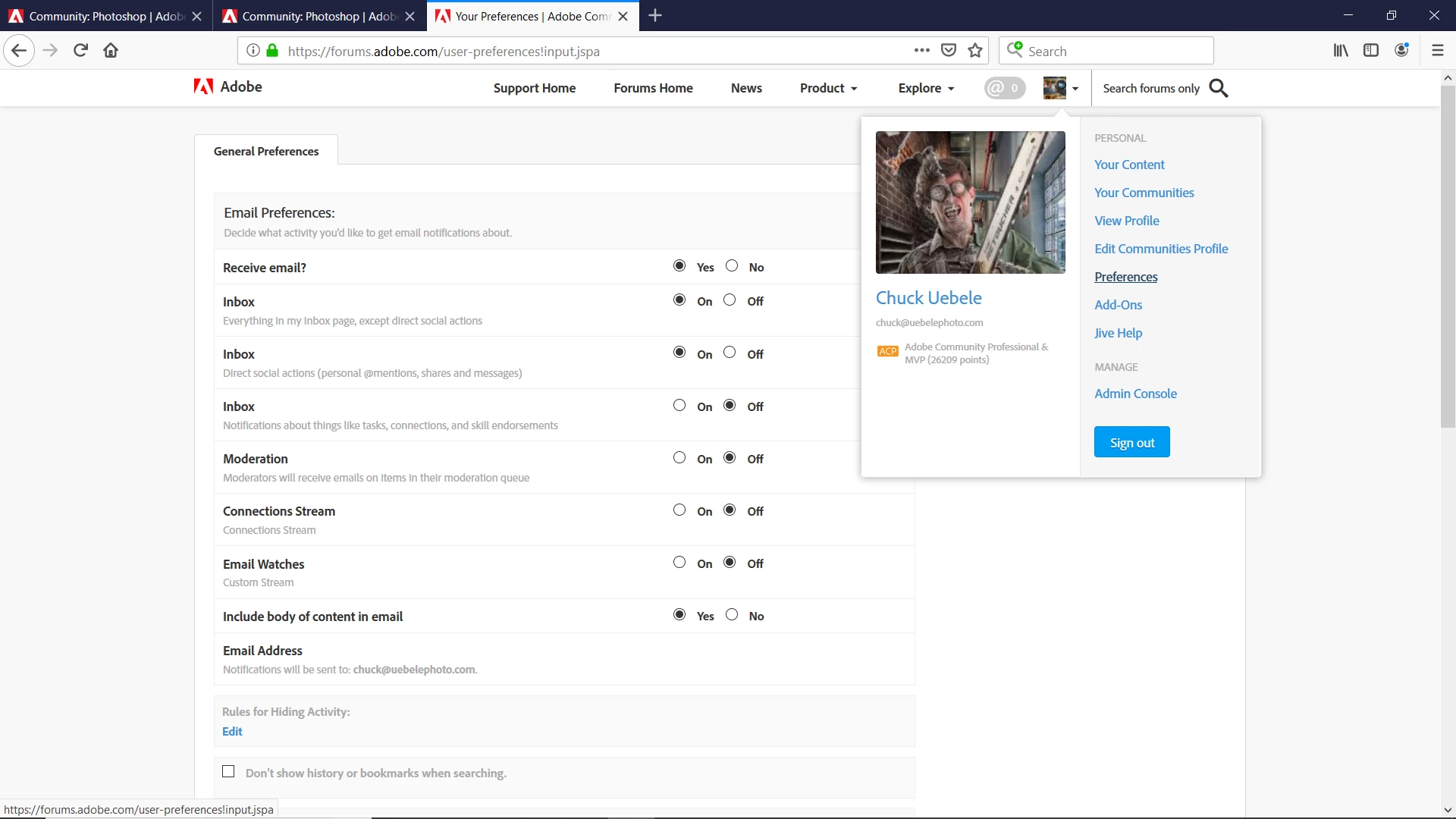
Task: Toggle the user avatar dropdown arrow
Action: pyautogui.click(x=1075, y=89)
